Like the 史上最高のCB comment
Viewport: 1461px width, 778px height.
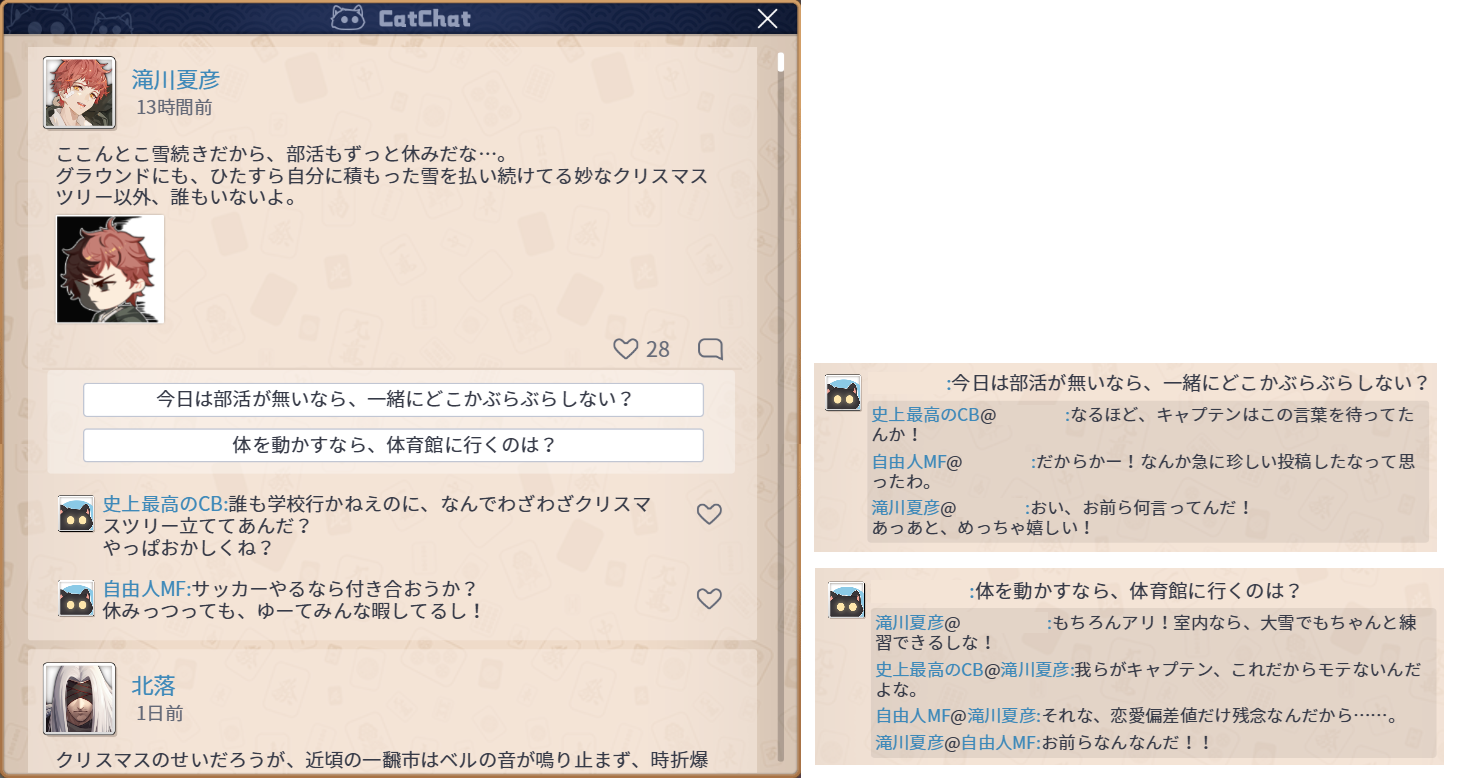[x=709, y=514]
